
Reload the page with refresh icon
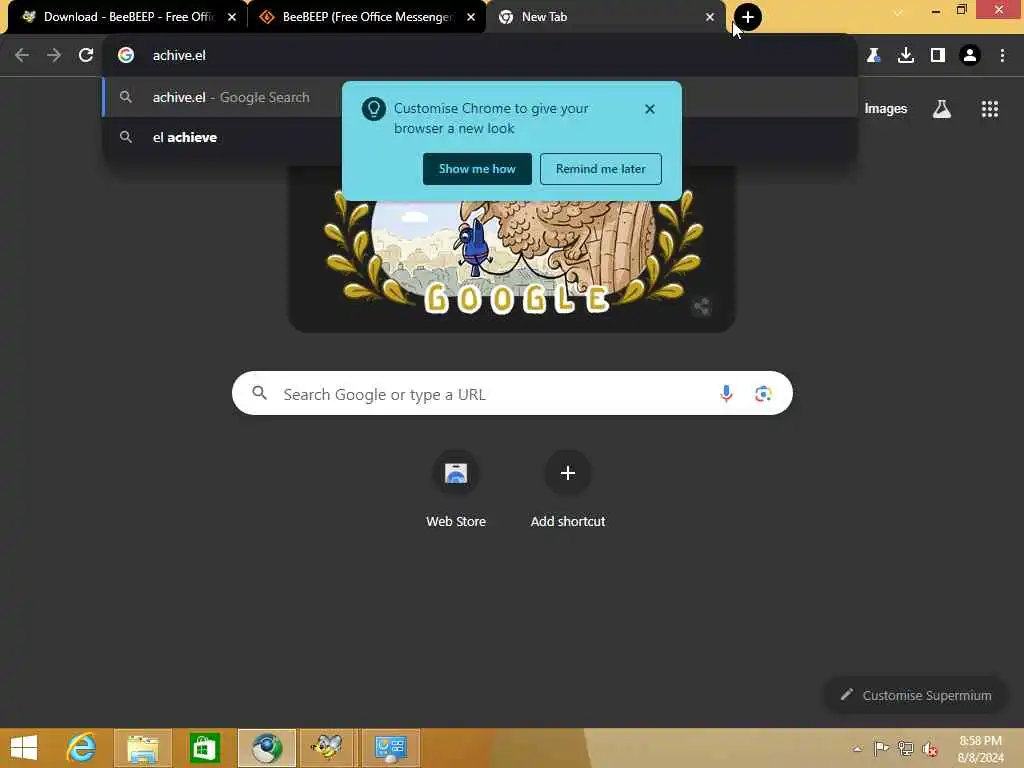click(86, 56)
